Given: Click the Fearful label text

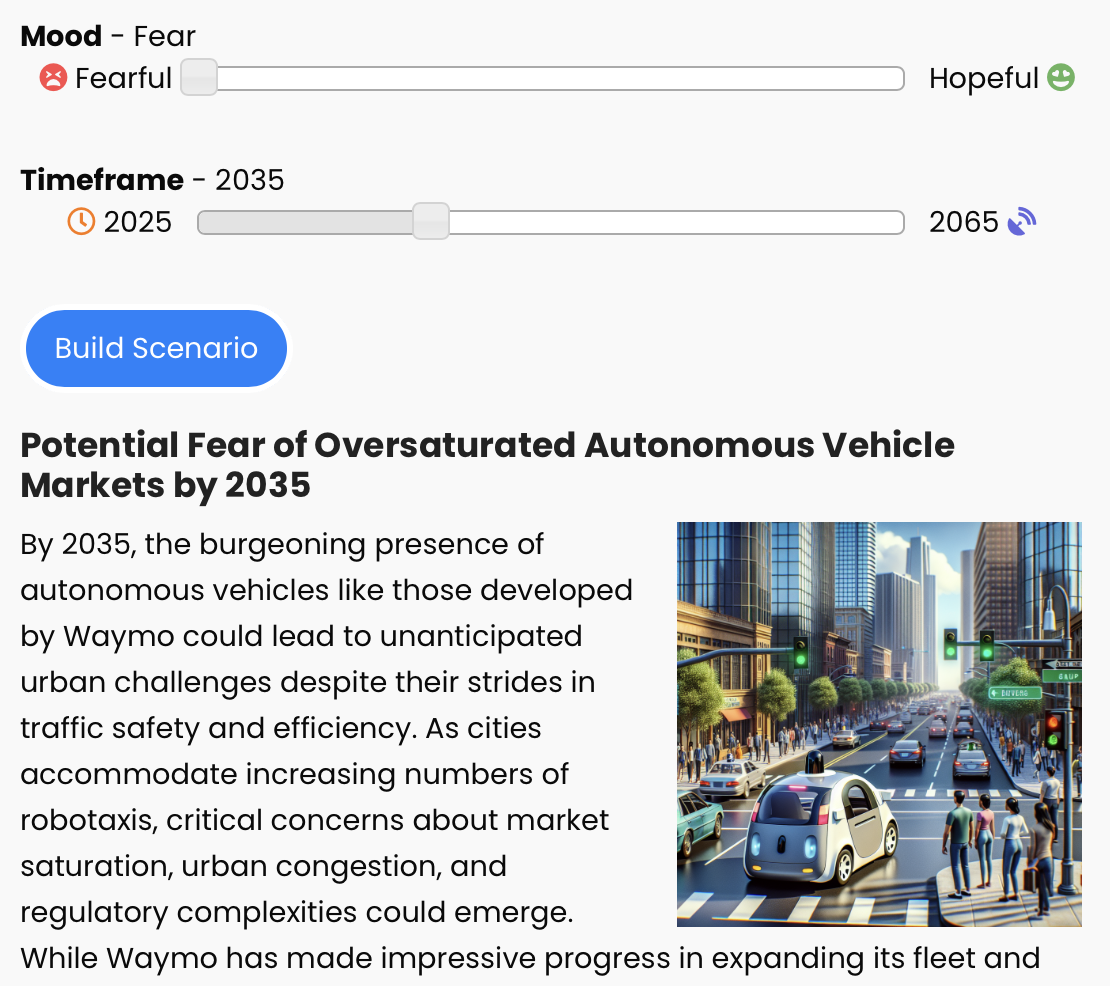Looking at the screenshot, I should [x=123, y=78].
